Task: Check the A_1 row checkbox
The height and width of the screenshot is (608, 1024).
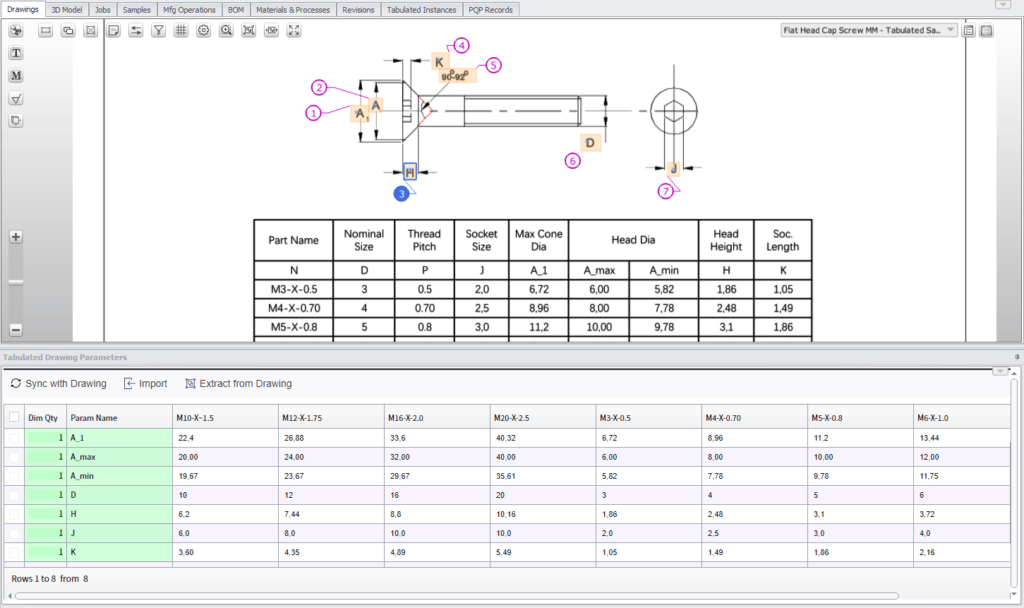Action: (x=13, y=437)
